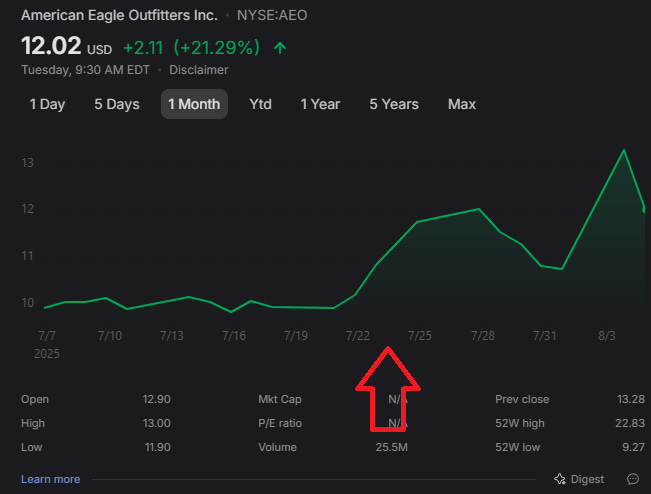Click the P/E ratio label
The image size is (651, 494).
pyautogui.click(x=280, y=423)
